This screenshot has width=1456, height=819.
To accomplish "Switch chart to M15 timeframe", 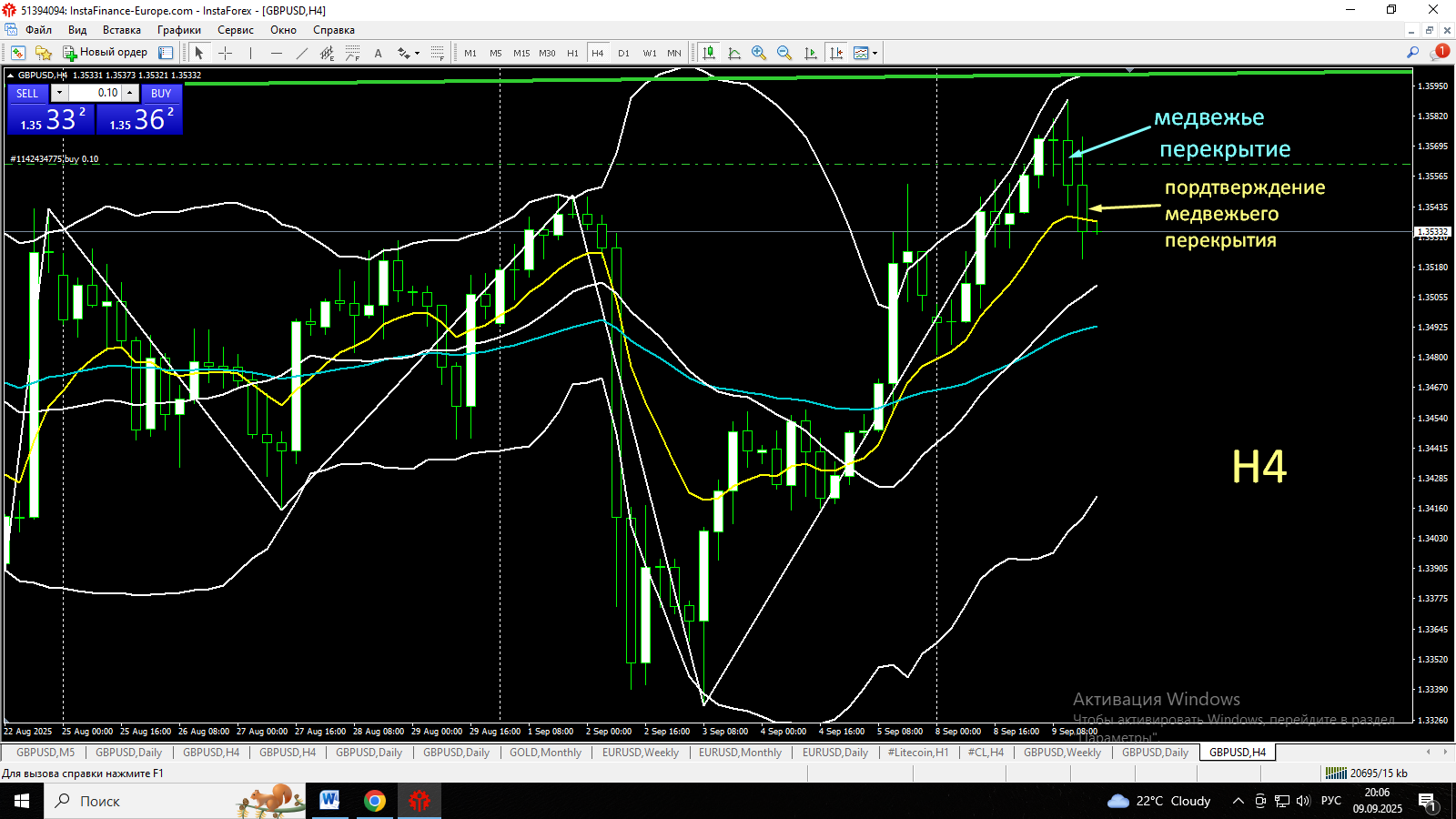I will [x=521, y=53].
